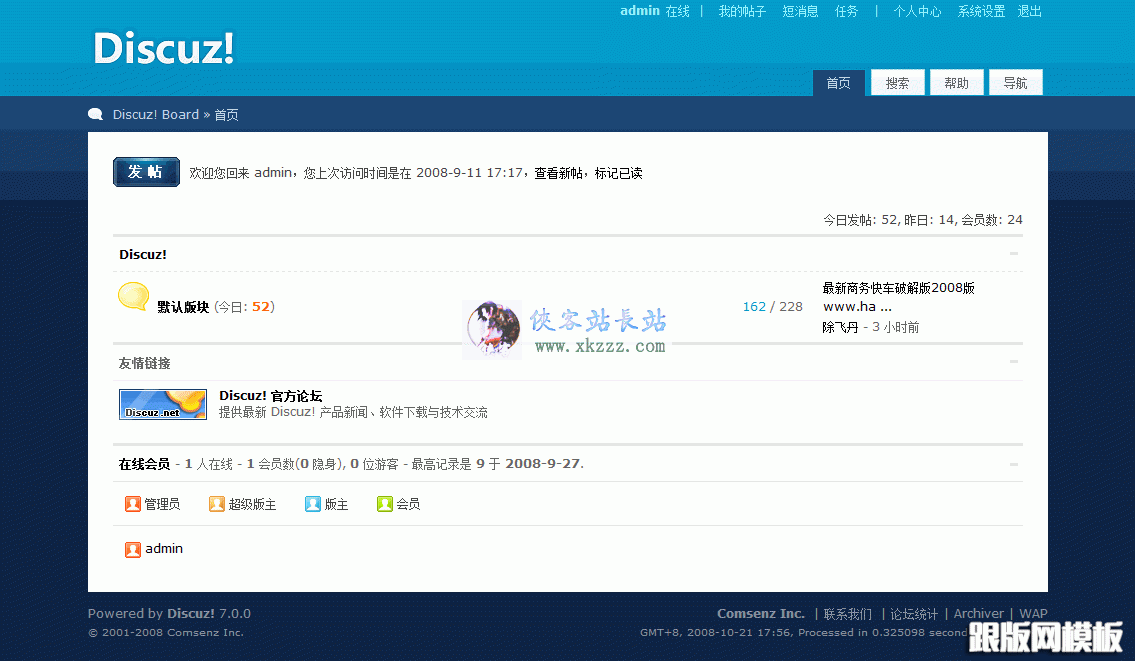Collapse the 在线会员 section
This screenshot has height=661, width=1135.
coord(1014,464)
